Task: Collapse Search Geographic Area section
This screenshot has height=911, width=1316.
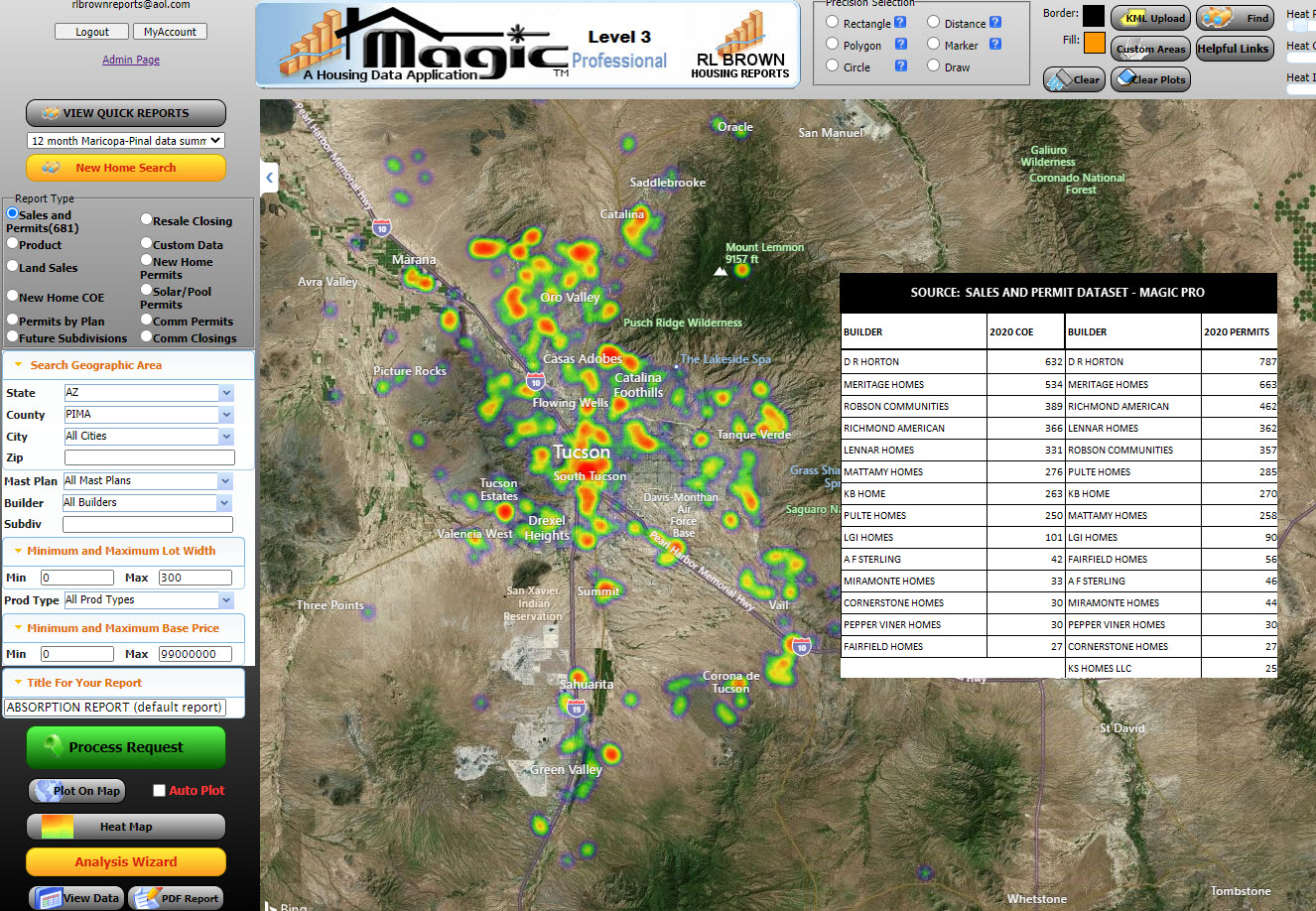Action: pyautogui.click(x=18, y=365)
